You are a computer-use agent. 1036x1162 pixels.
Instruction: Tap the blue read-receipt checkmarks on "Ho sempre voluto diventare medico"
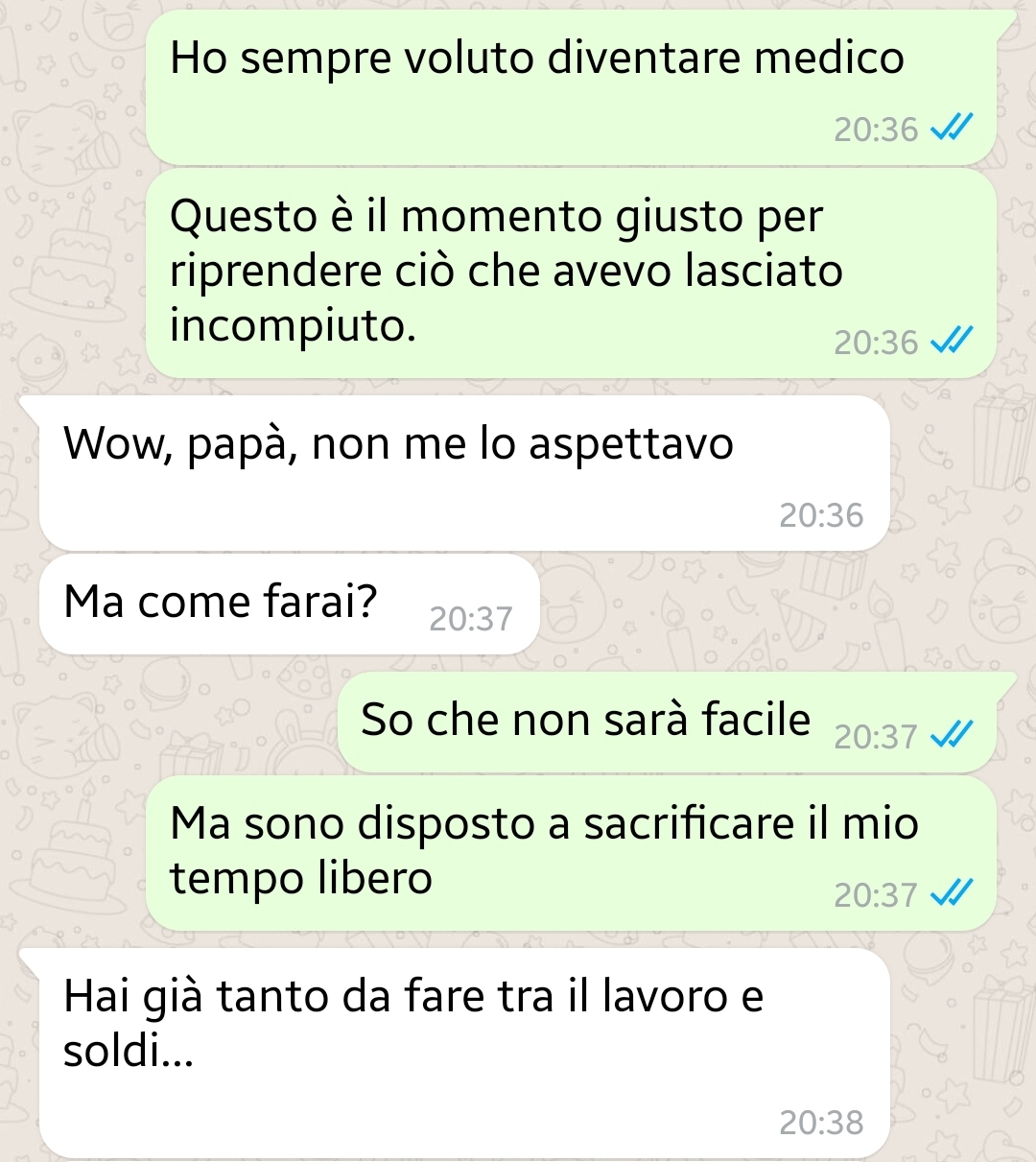(x=953, y=128)
